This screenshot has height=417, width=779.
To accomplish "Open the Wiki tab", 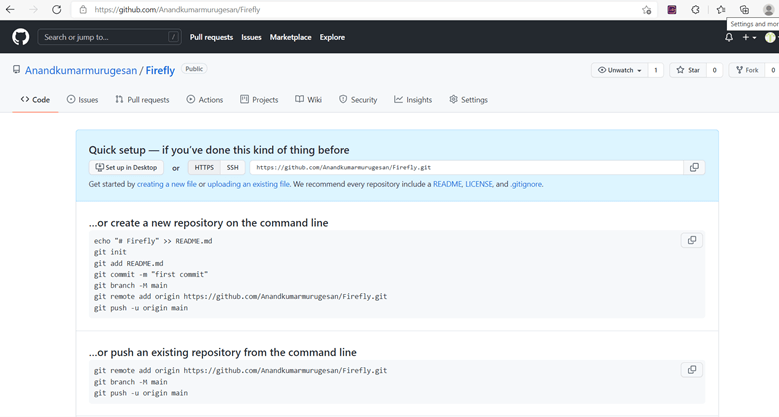I will [x=308, y=99].
